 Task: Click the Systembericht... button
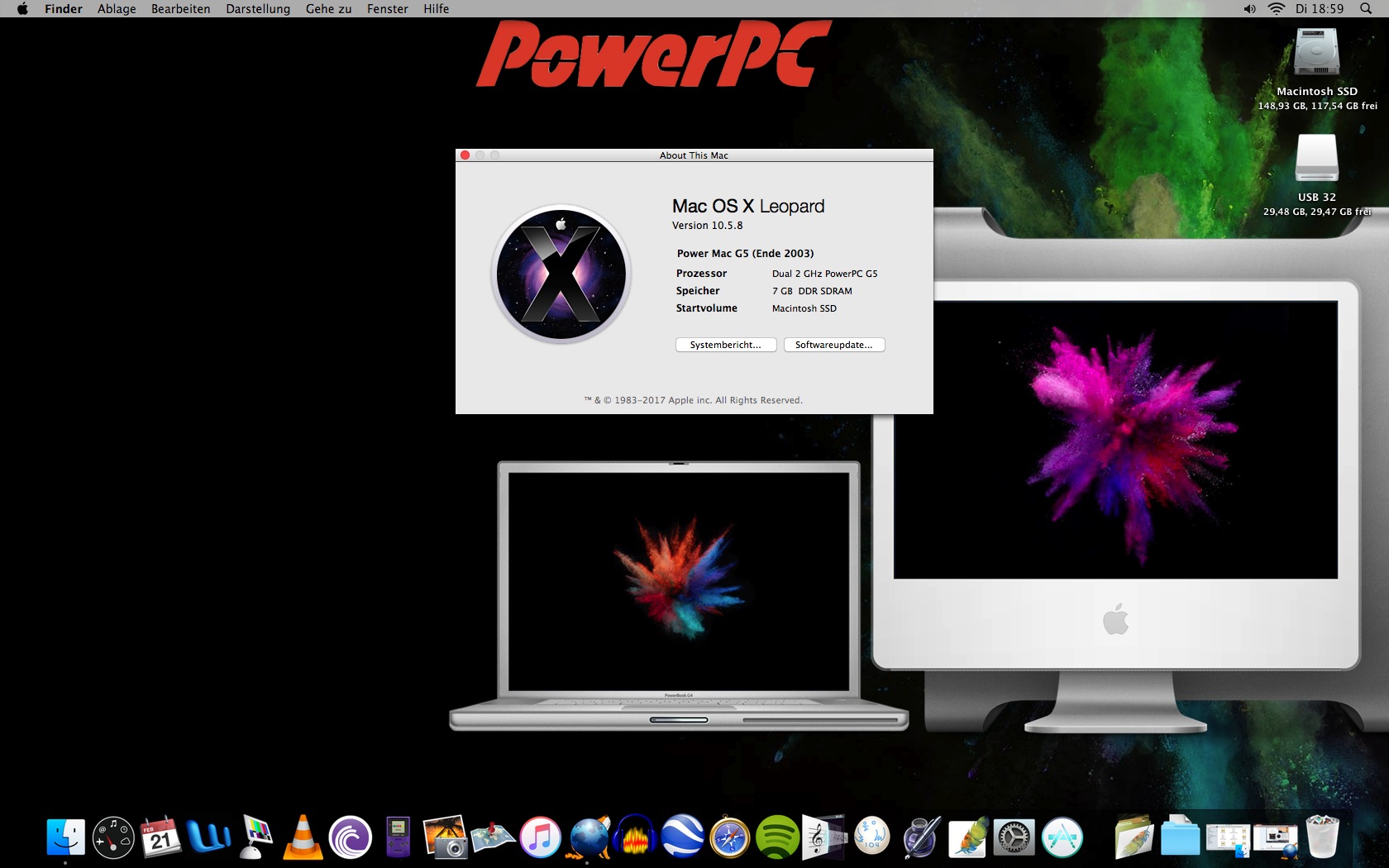[726, 345]
